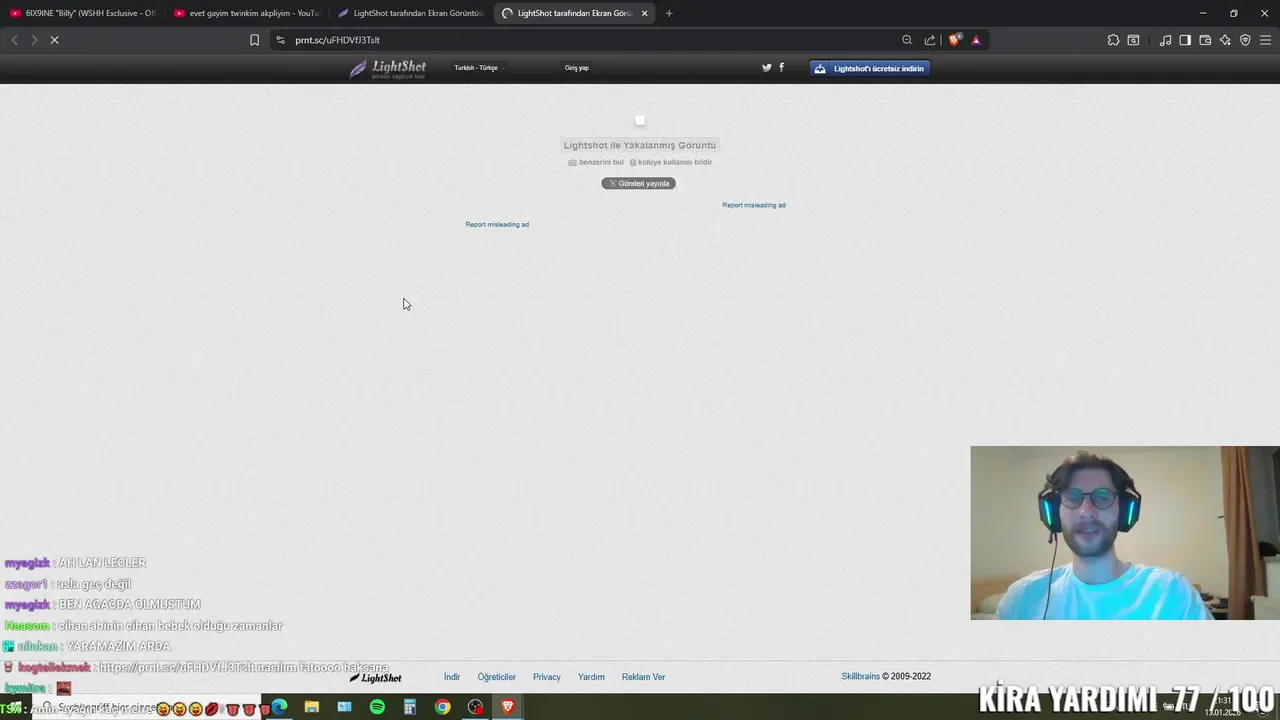The image size is (1280, 720).
Task: Open Brave VPN shield icon
Action: click(1245, 40)
